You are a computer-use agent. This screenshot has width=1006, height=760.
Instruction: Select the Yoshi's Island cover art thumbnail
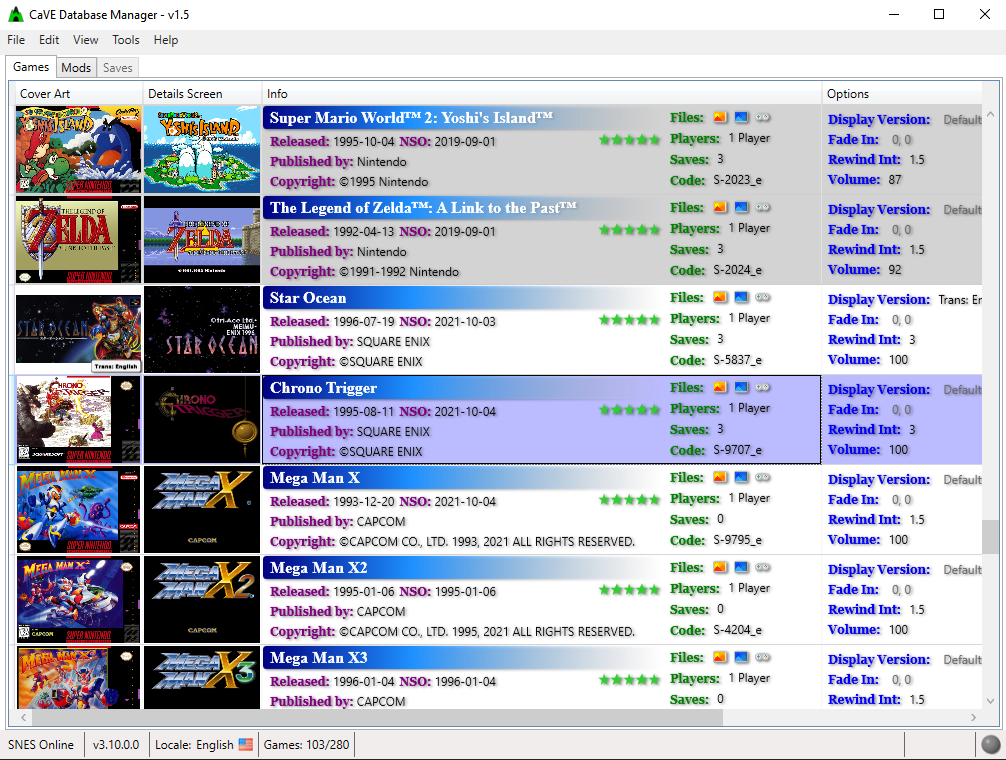78,149
